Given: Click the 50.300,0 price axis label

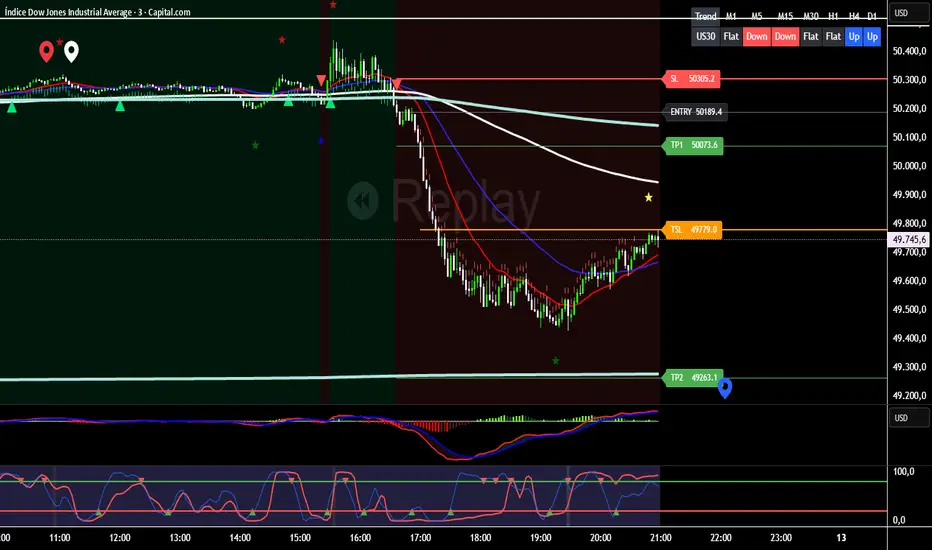Looking at the screenshot, I should pos(909,80).
